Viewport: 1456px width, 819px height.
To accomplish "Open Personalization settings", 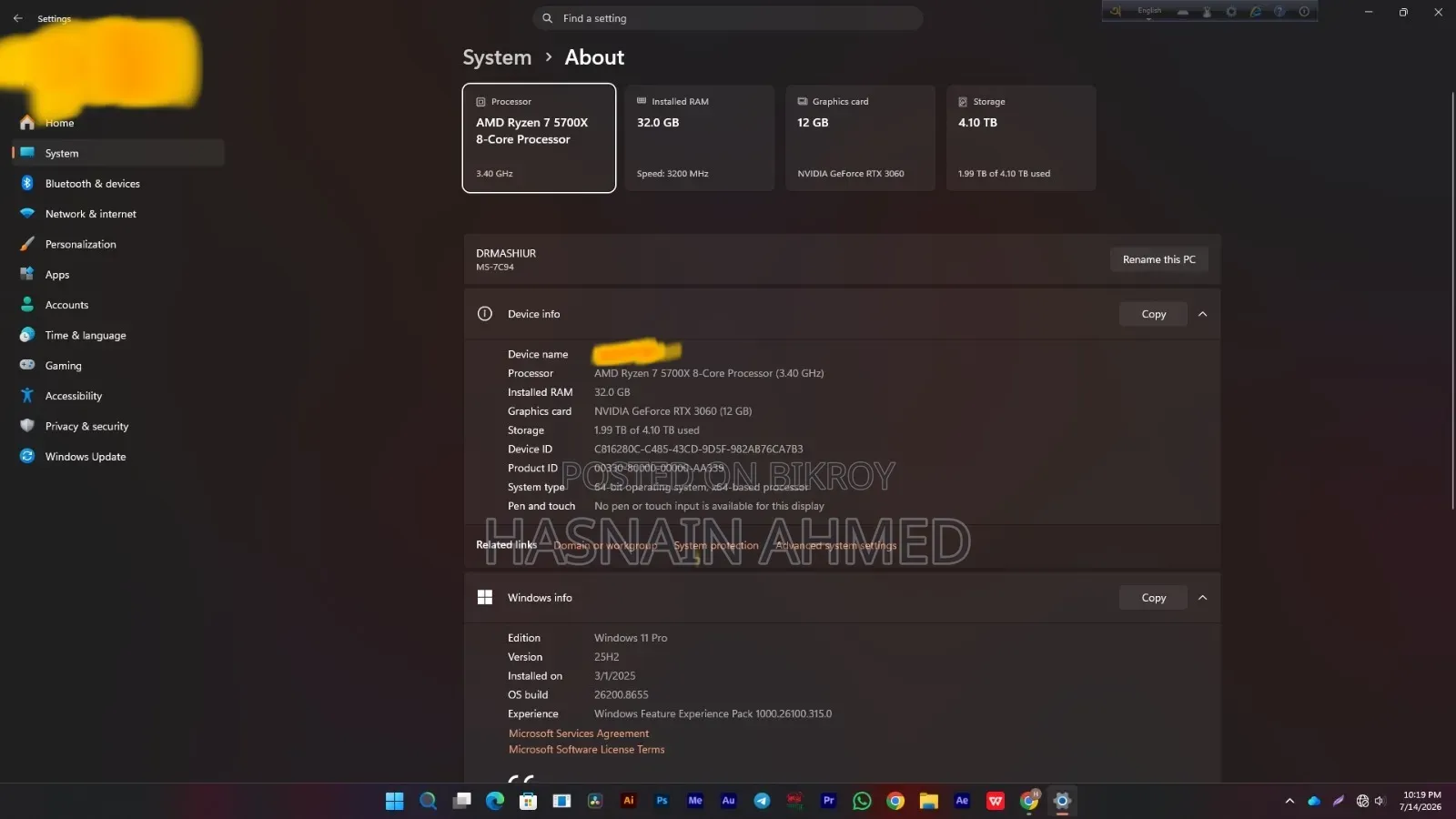I will [118, 244].
